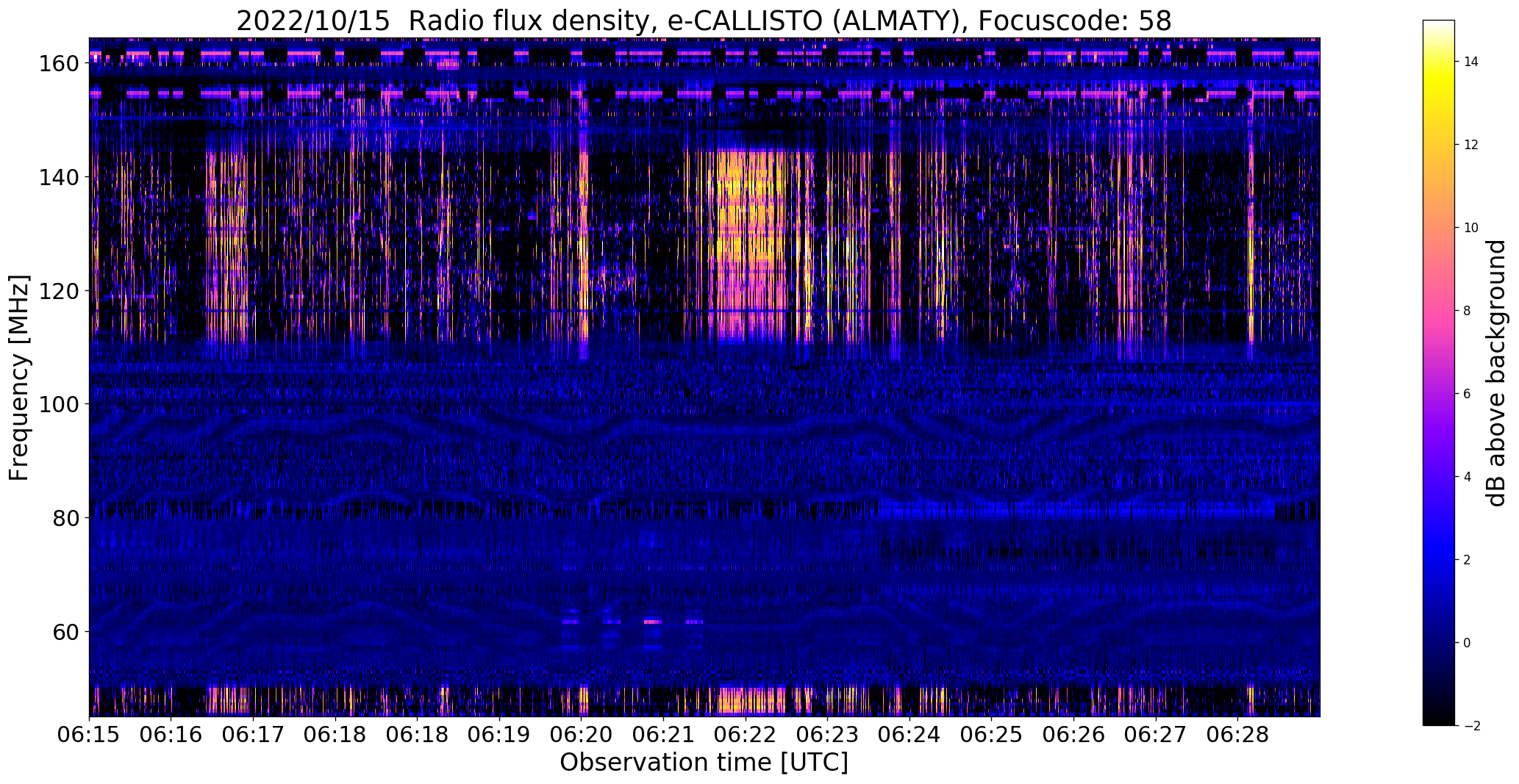Click the 120 tick on the frequency axis
Image resolution: width=1519 pixels, height=784 pixels.
point(58,291)
